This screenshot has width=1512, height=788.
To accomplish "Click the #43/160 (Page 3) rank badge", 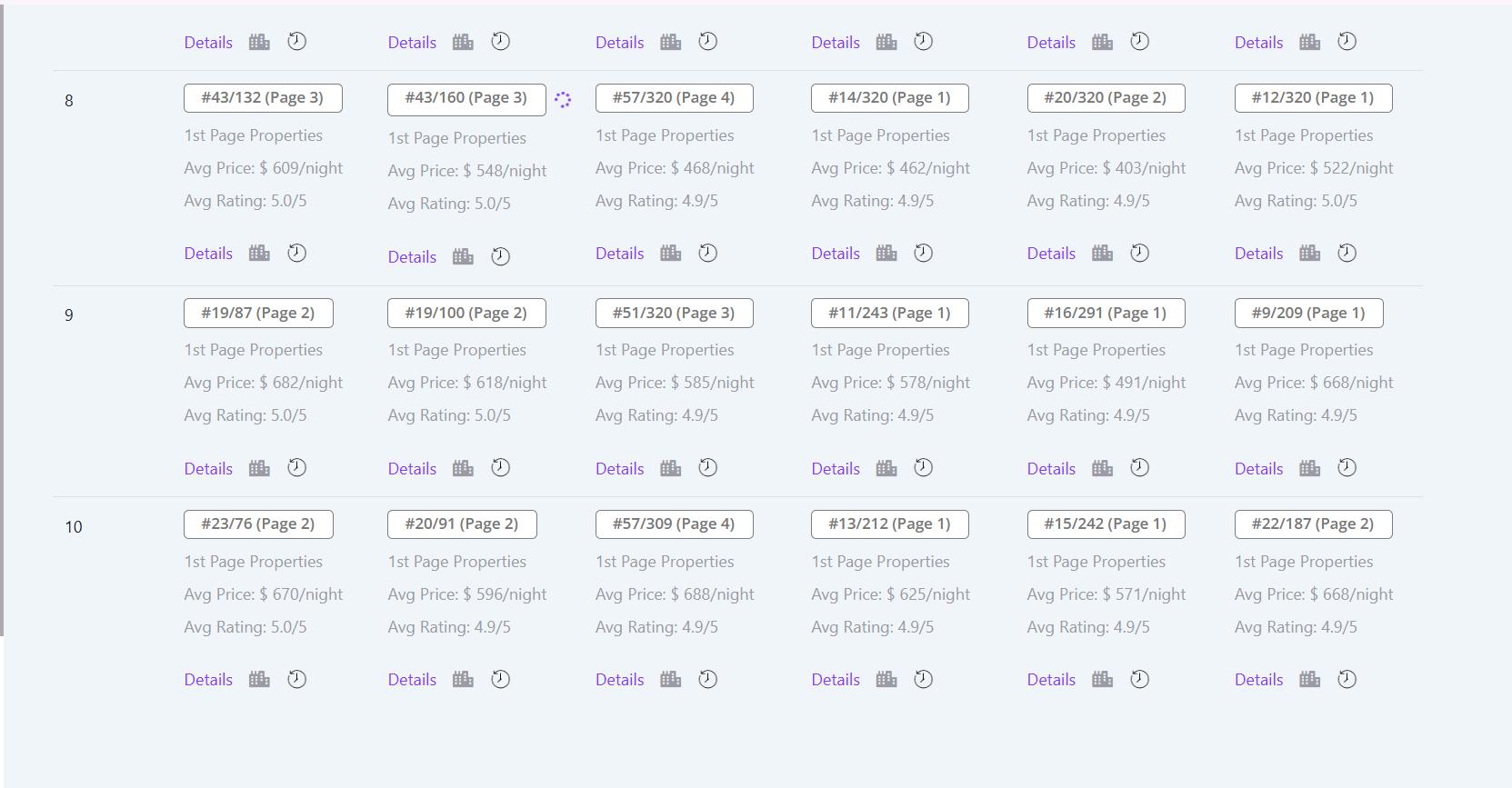I will coord(466,99).
